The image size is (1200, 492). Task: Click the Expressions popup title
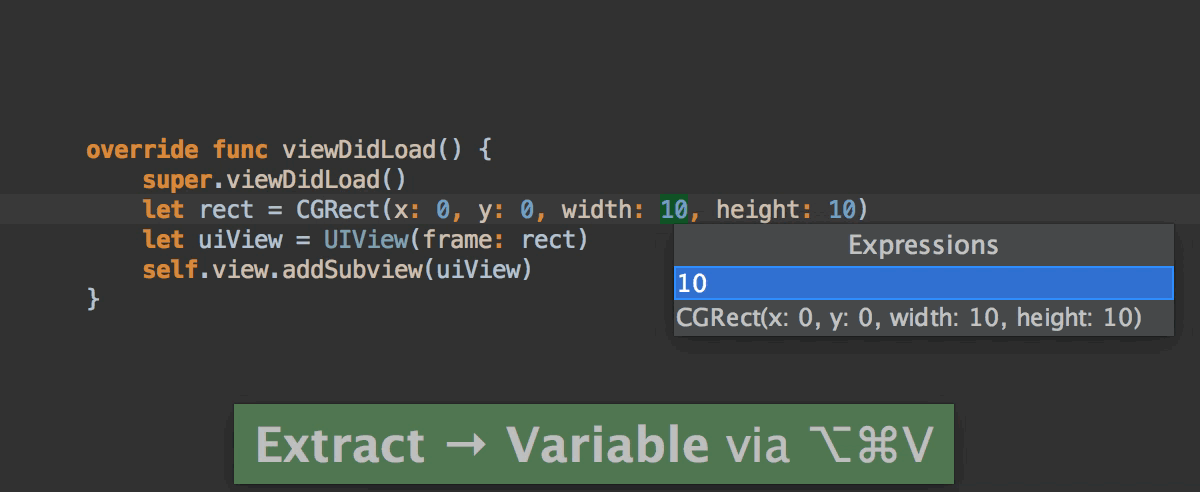(x=922, y=245)
